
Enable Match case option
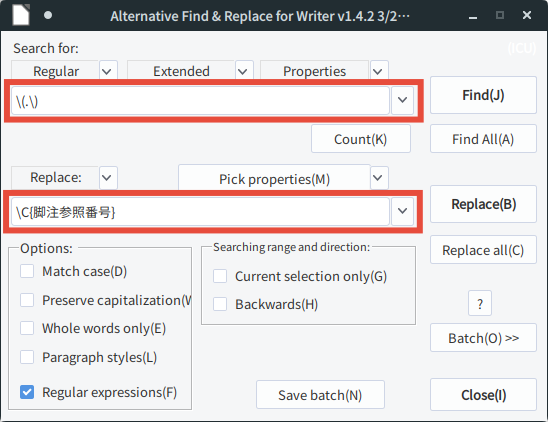[27, 271]
